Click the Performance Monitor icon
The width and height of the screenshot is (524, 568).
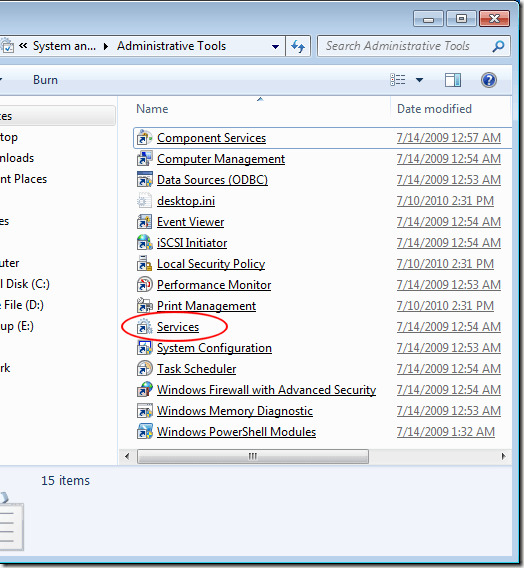click(x=145, y=285)
